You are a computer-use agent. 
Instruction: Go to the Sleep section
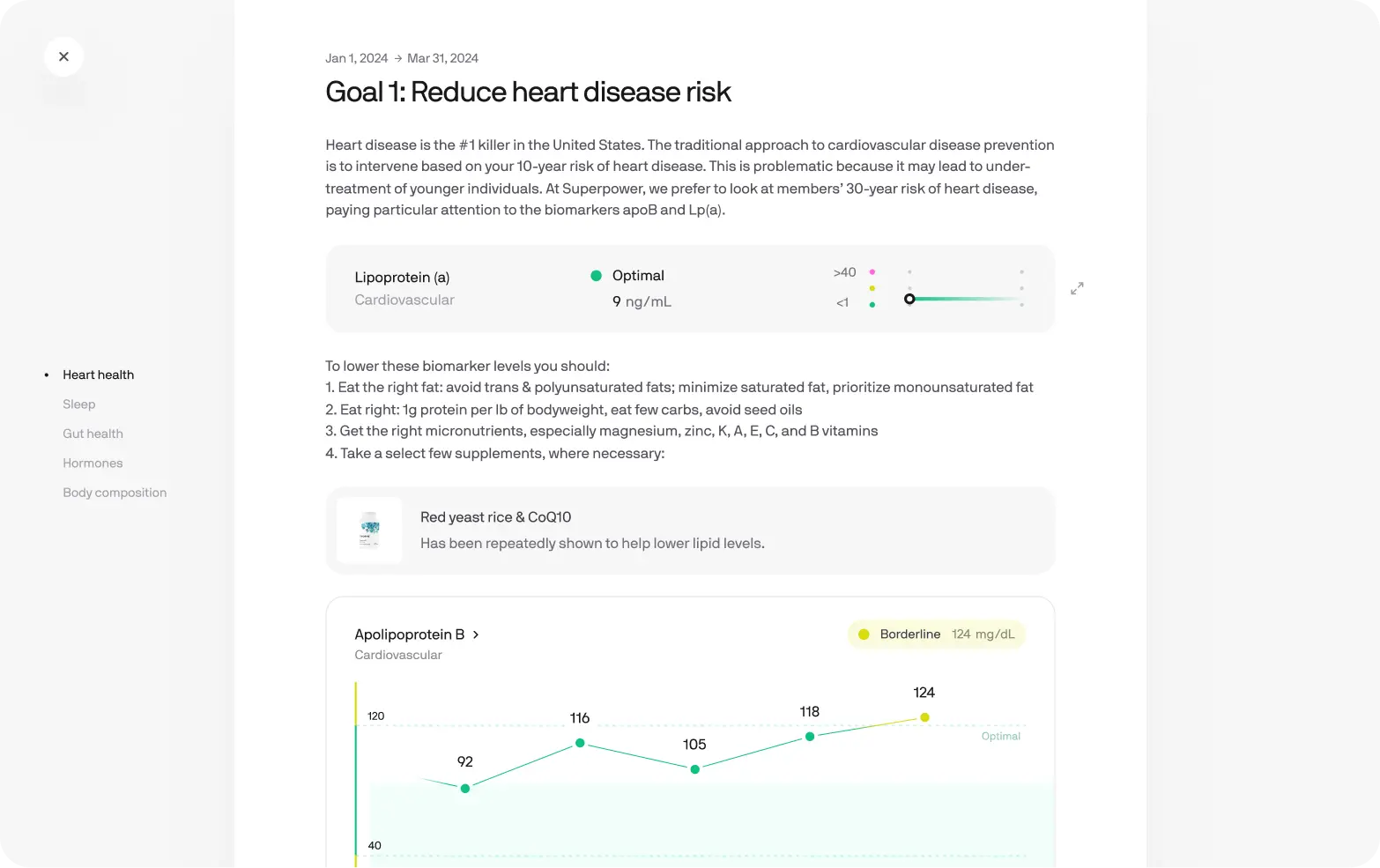pos(78,404)
